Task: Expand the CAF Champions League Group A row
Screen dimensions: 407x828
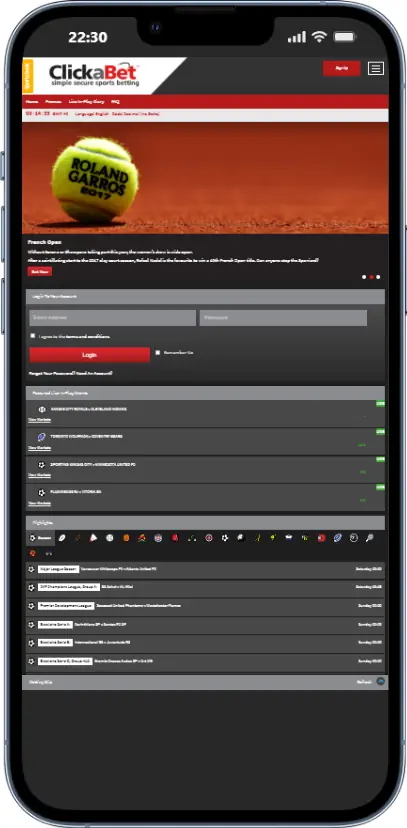Action: (x=205, y=588)
